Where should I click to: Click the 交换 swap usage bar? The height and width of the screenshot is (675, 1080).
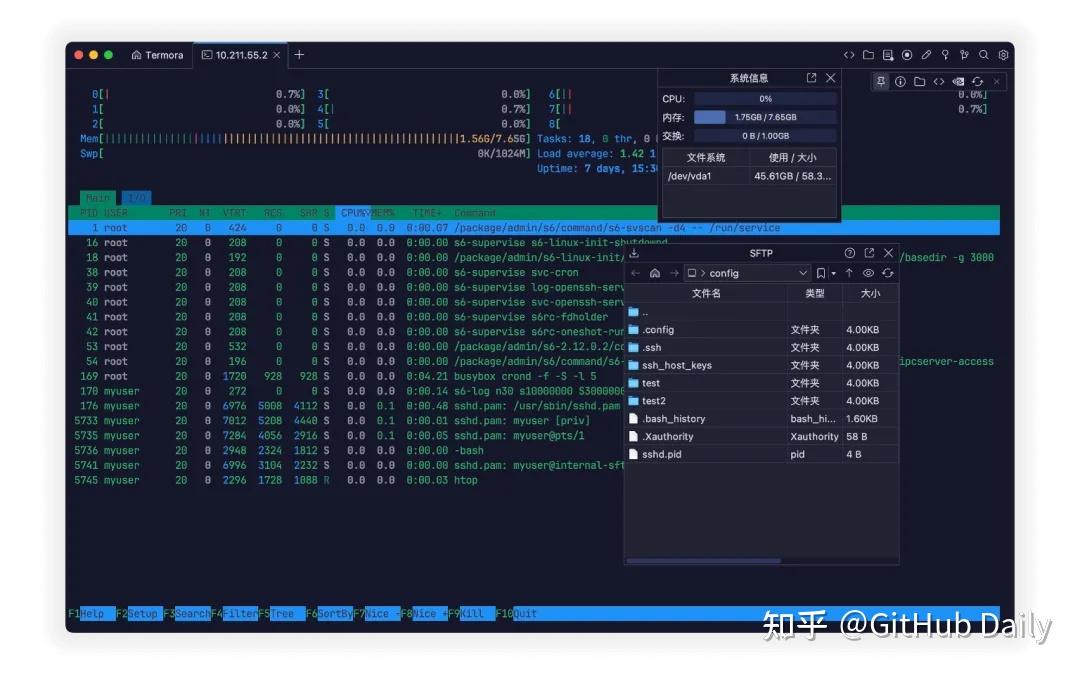click(x=765, y=136)
